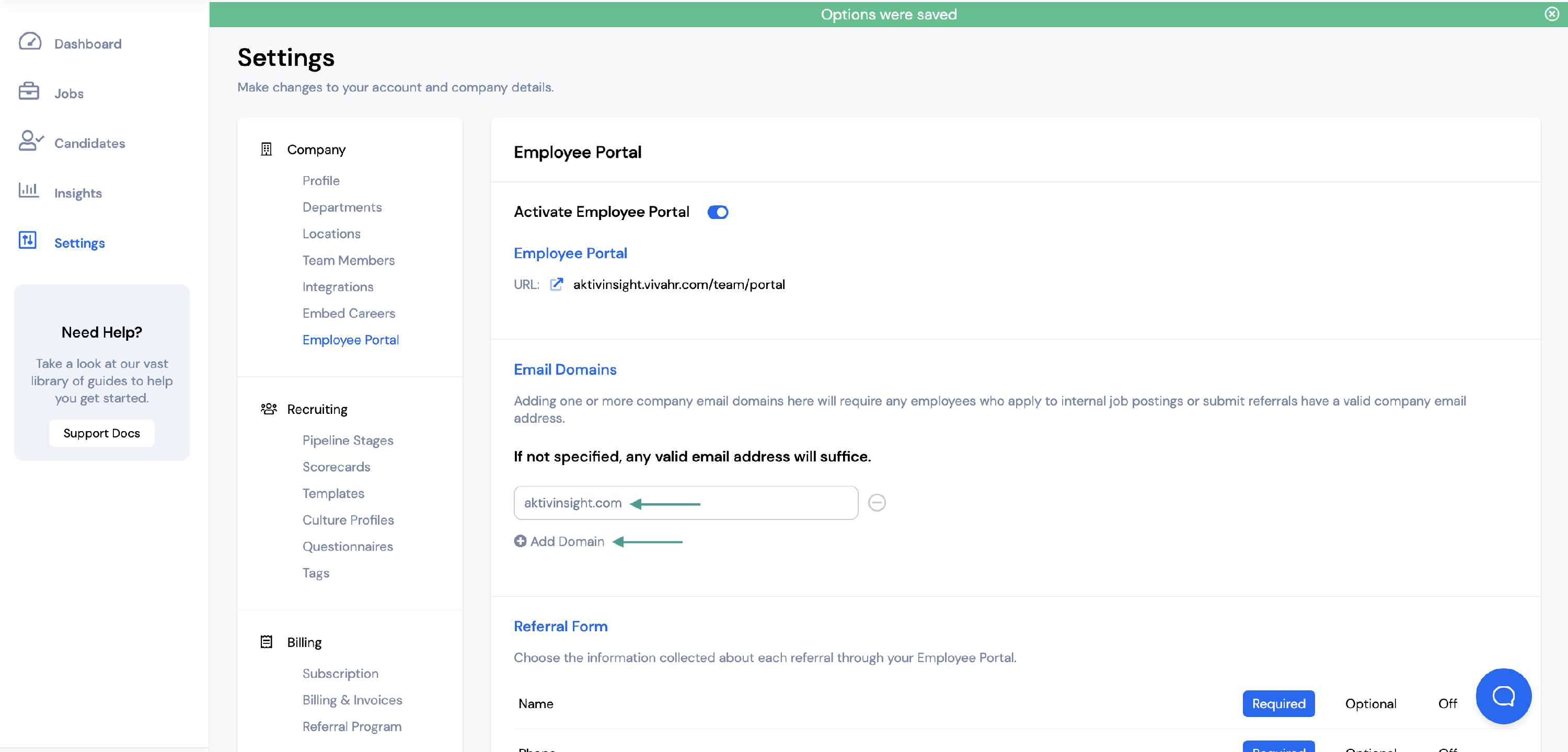Image resolution: width=1568 pixels, height=752 pixels.
Task: Open Pipeline Stages settings
Action: click(348, 440)
